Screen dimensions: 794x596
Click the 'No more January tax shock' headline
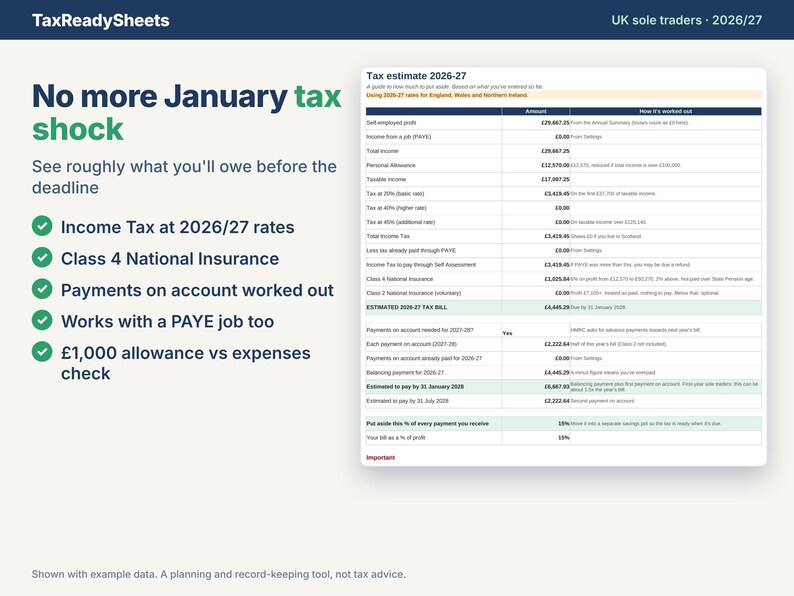(186, 112)
